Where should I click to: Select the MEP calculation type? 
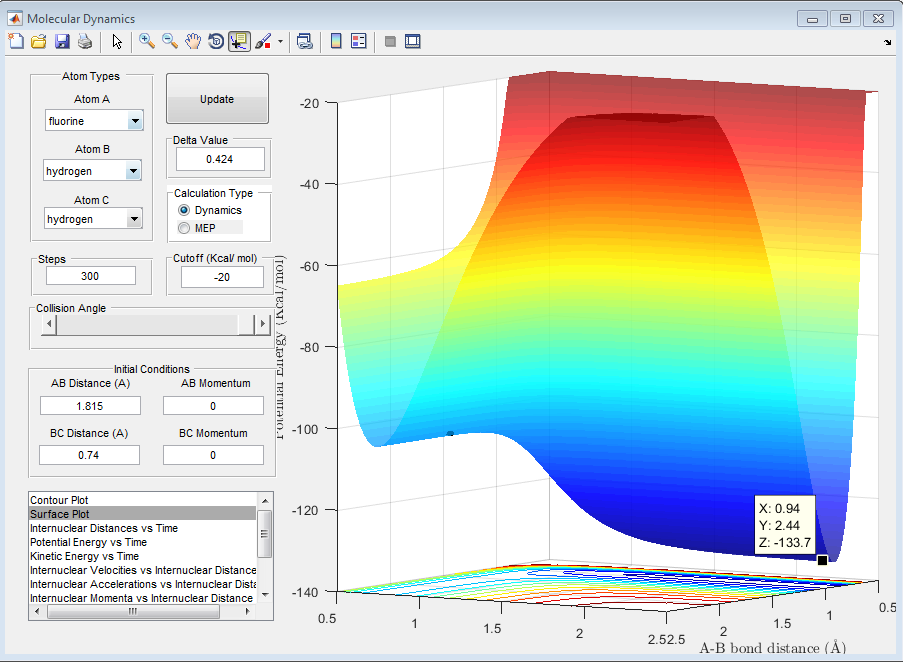tap(183, 228)
